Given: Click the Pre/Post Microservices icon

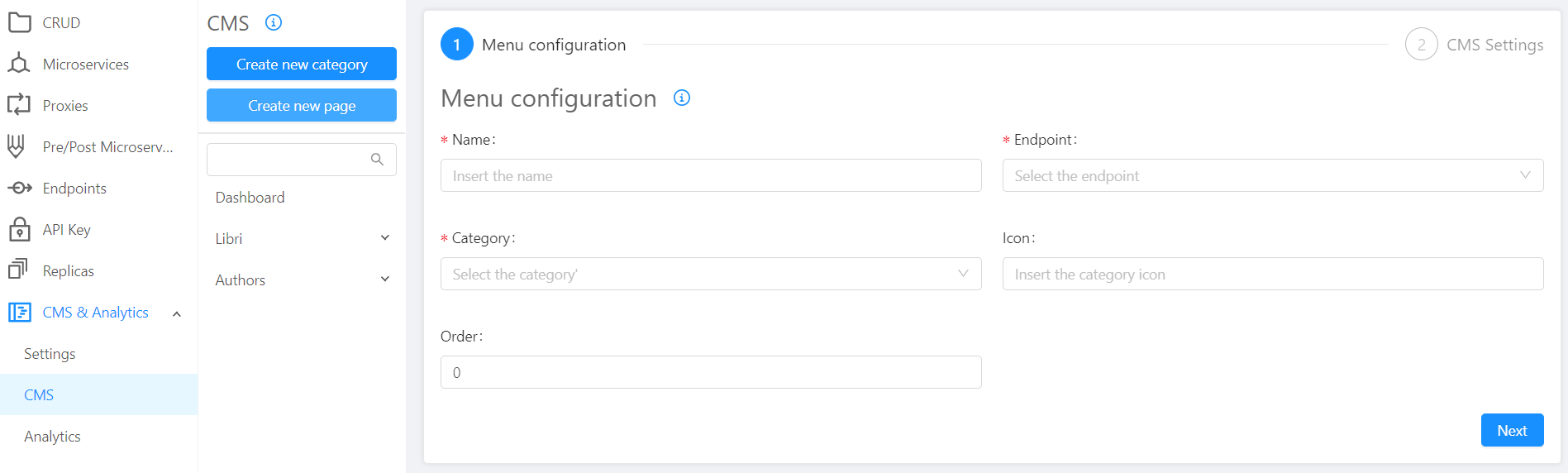Looking at the screenshot, I should (x=17, y=146).
